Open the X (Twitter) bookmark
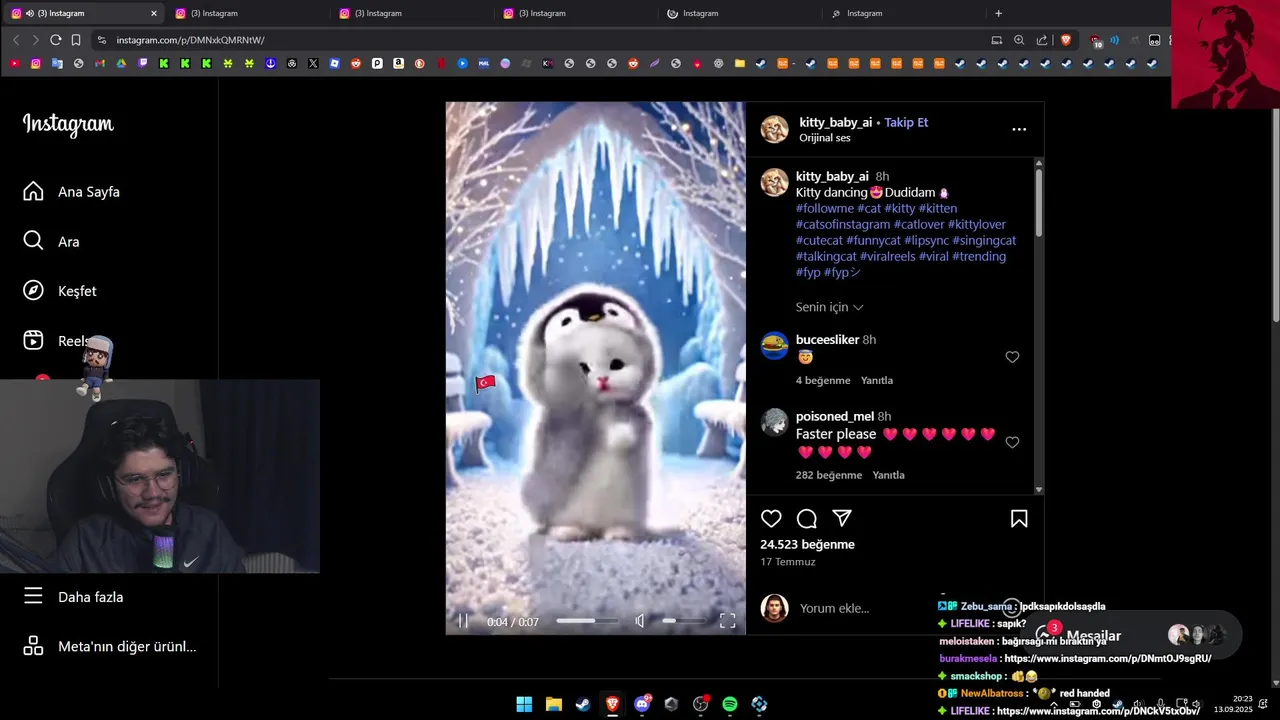The height and width of the screenshot is (720, 1280). click(313, 63)
